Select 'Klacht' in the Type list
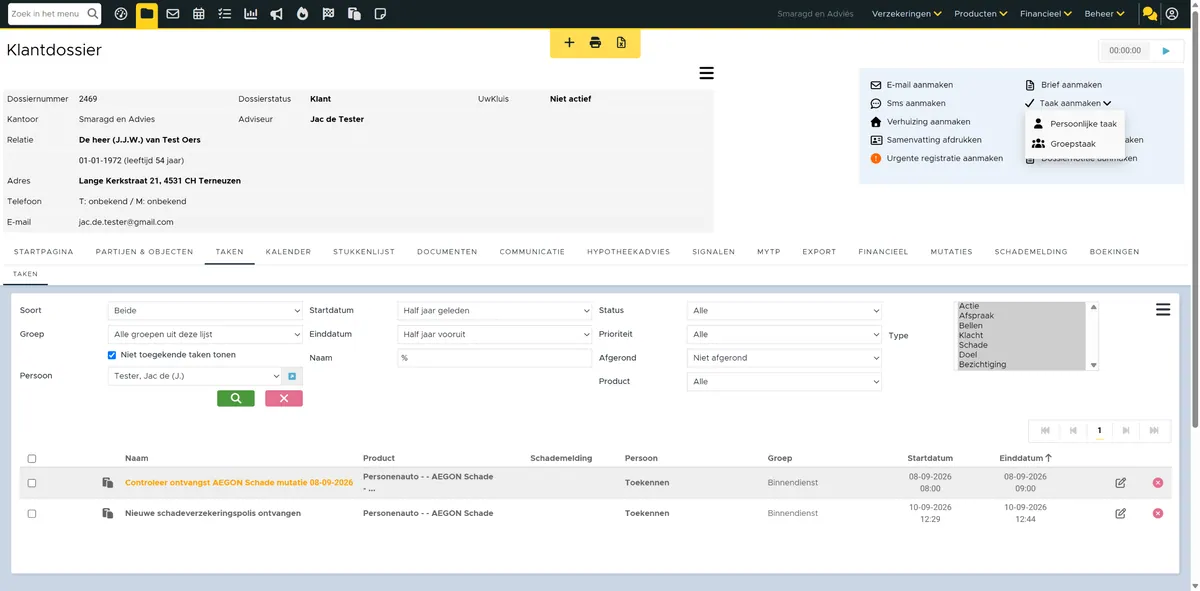The width and height of the screenshot is (1200, 591). [x=1021, y=335]
